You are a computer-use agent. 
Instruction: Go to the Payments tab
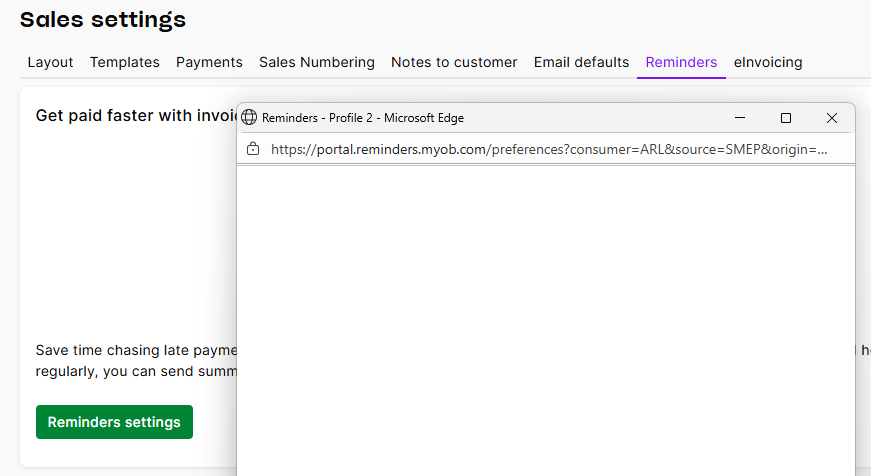[x=209, y=62]
